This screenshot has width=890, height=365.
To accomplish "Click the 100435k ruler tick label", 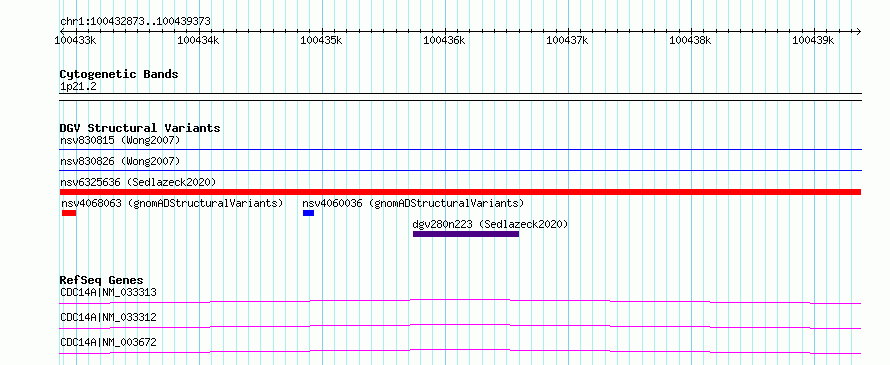I will pyautogui.click(x=321, y=40).
